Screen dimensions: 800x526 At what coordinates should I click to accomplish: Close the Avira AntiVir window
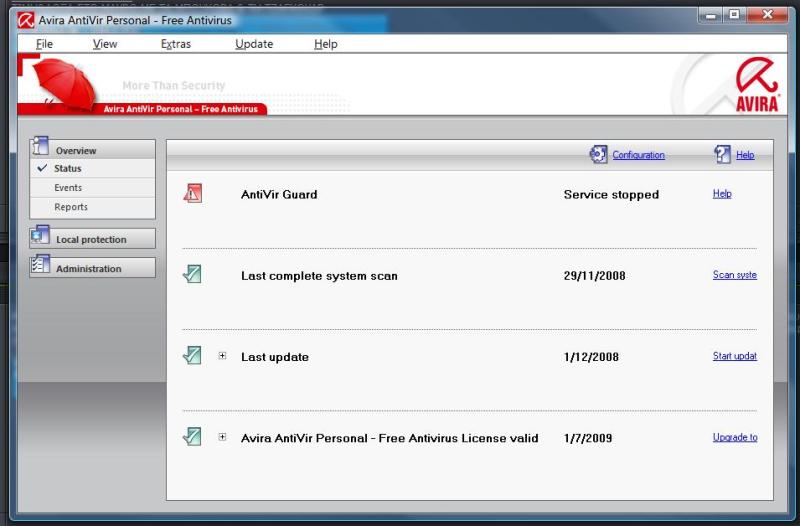click(767, 15)
